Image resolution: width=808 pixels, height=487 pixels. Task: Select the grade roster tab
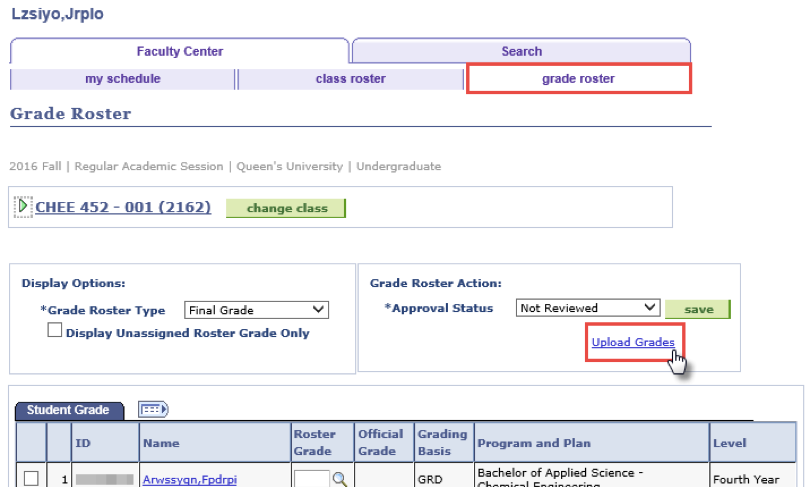pyautogui.click(x=578, y=79)
